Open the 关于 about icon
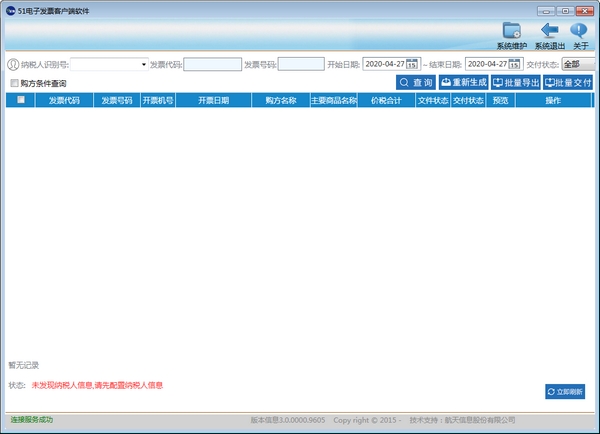The width and height of the screenshot is (600, 434). coord(580,31)
